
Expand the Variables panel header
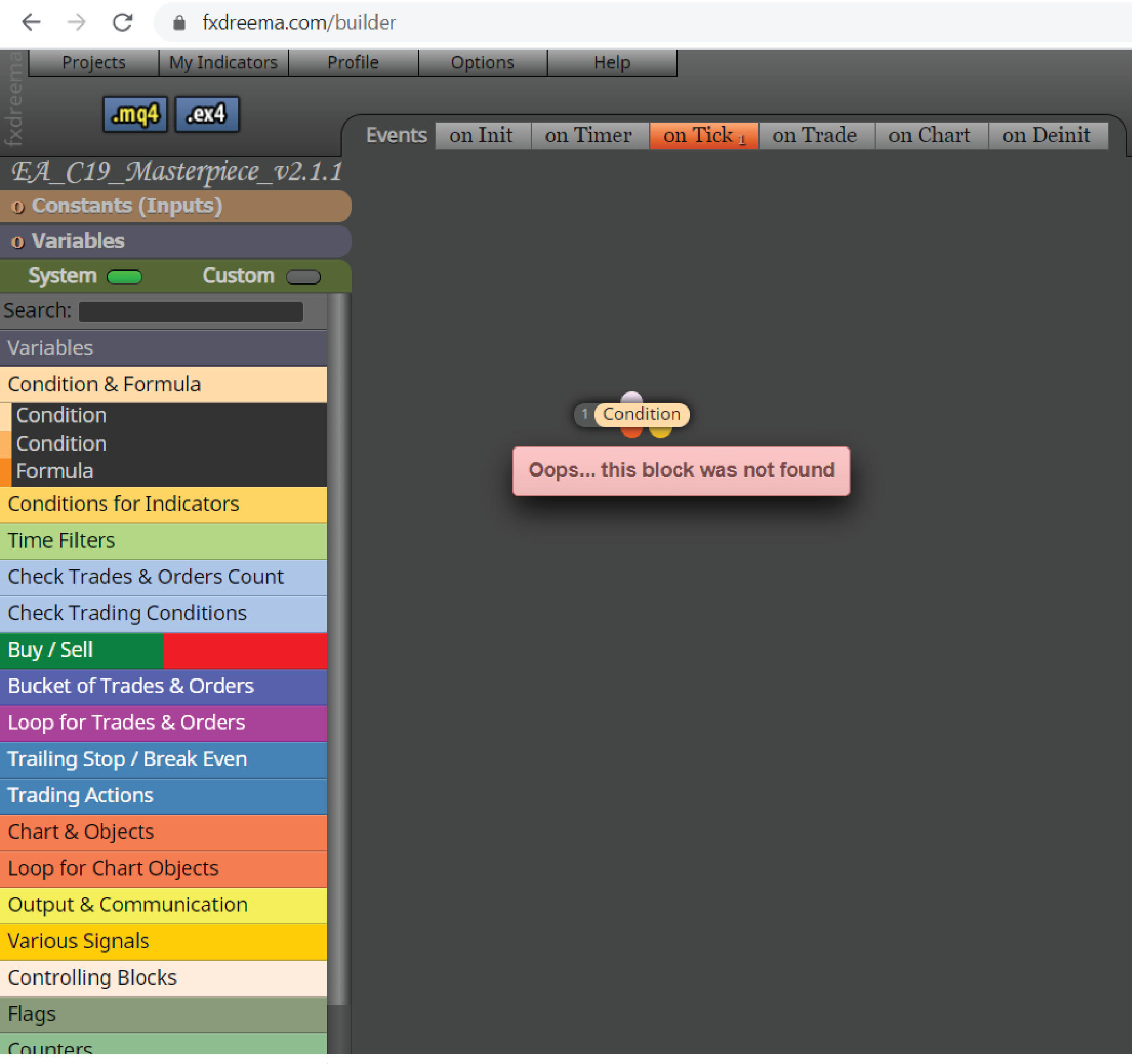pyautogui.click(x=175, y=241)
